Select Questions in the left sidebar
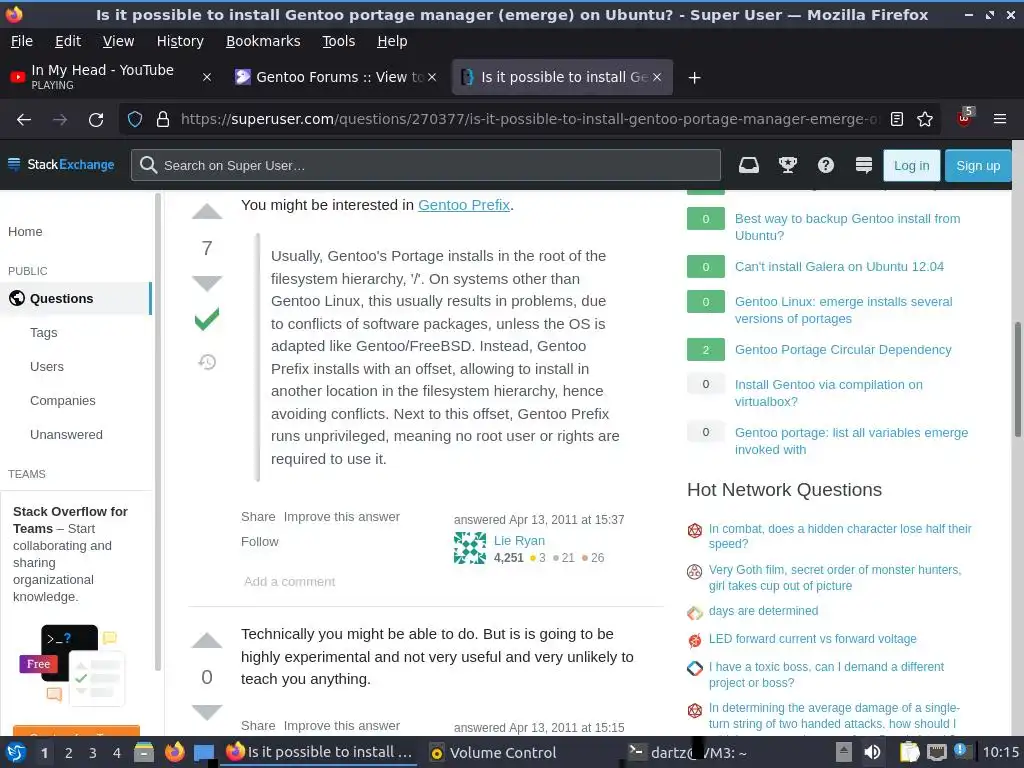 point(76,298)
